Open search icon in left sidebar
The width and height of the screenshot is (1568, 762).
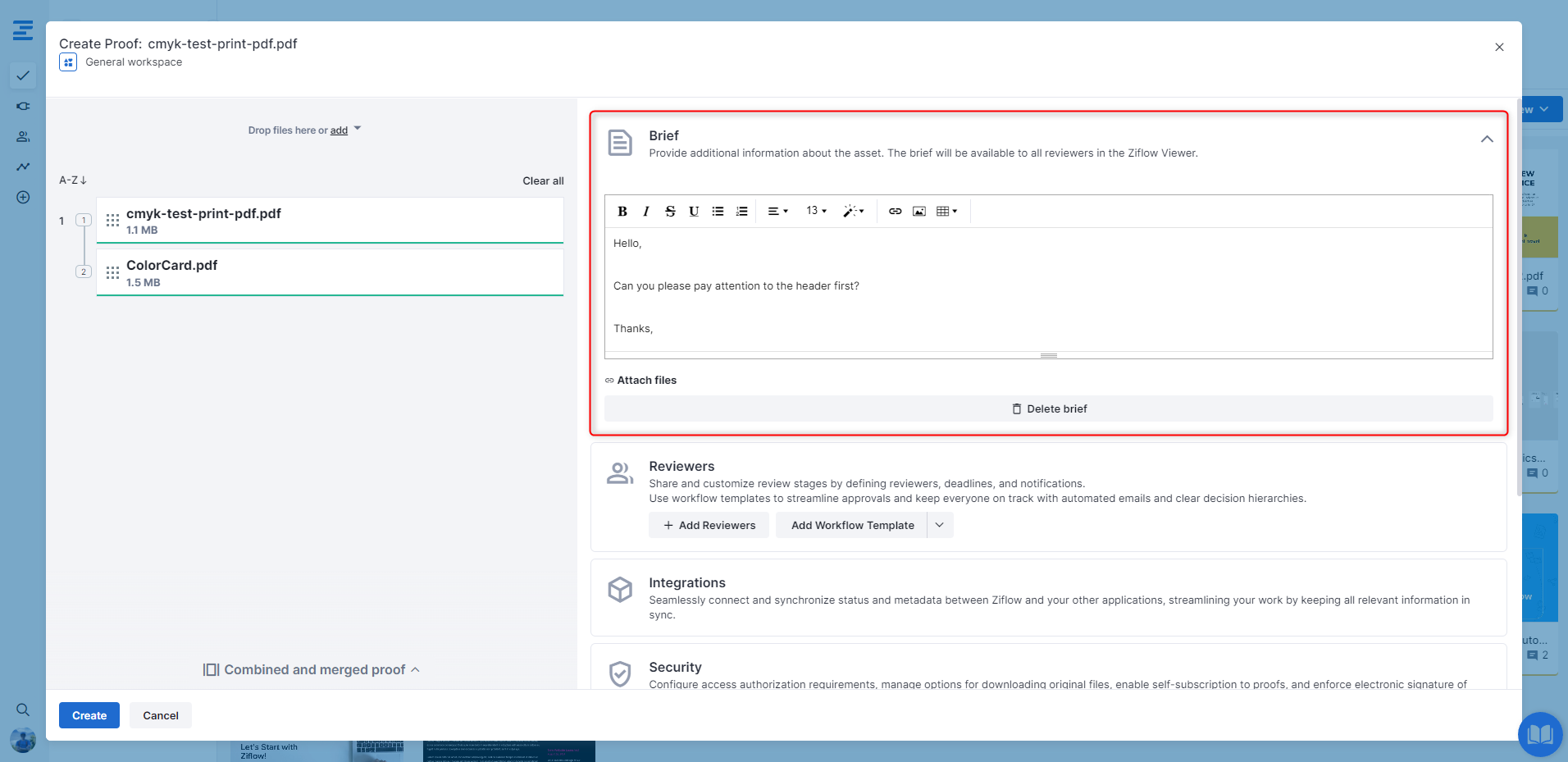tap(23, 710)
